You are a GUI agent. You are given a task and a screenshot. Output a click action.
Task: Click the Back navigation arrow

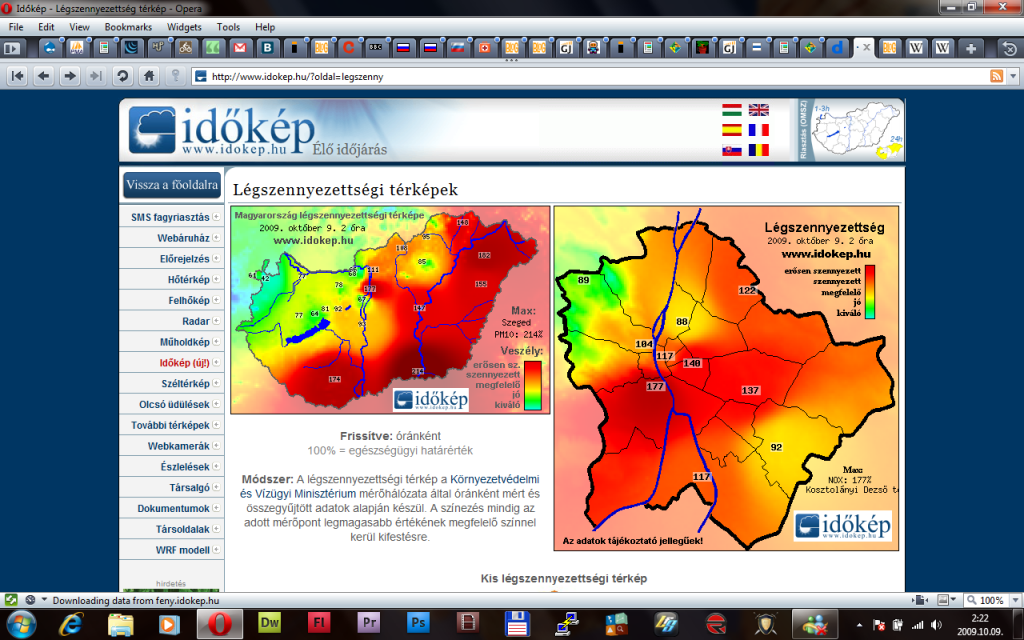pos(43,76)
